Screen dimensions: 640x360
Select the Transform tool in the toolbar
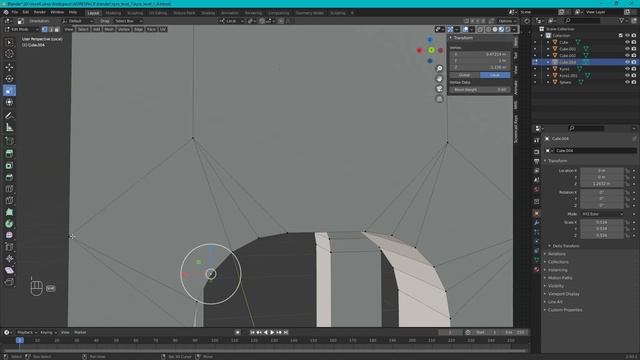[9, 102]
